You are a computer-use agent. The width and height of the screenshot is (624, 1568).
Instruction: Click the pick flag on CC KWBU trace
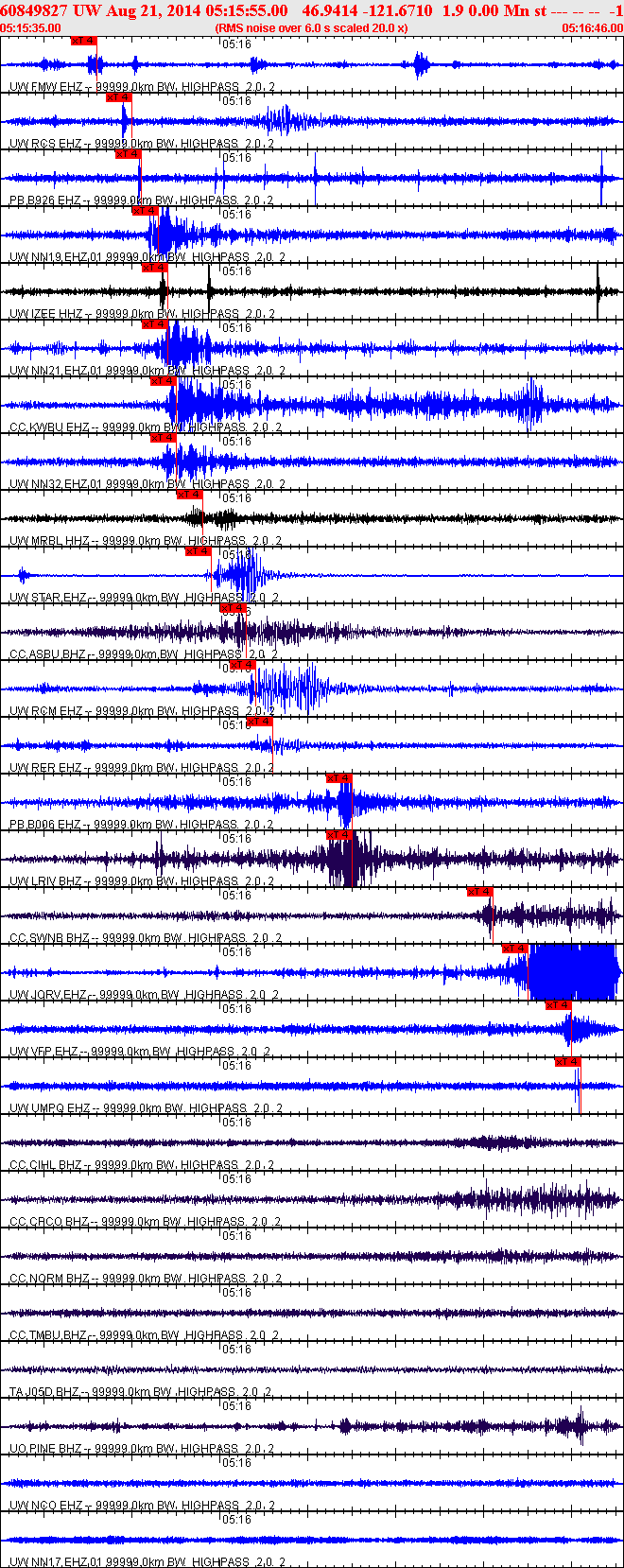click(x=164, y=381)
